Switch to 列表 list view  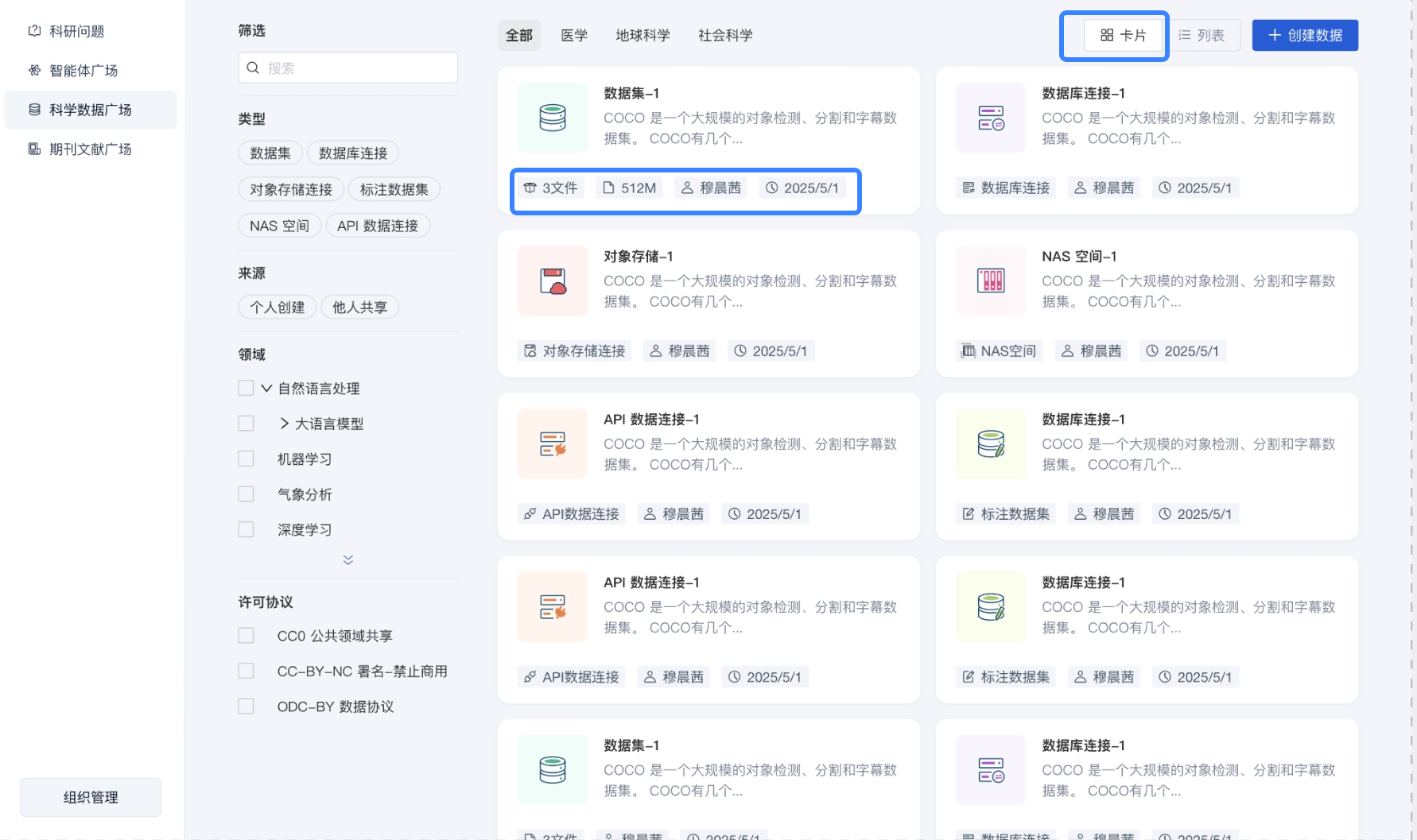click(x=1202, y=35)
